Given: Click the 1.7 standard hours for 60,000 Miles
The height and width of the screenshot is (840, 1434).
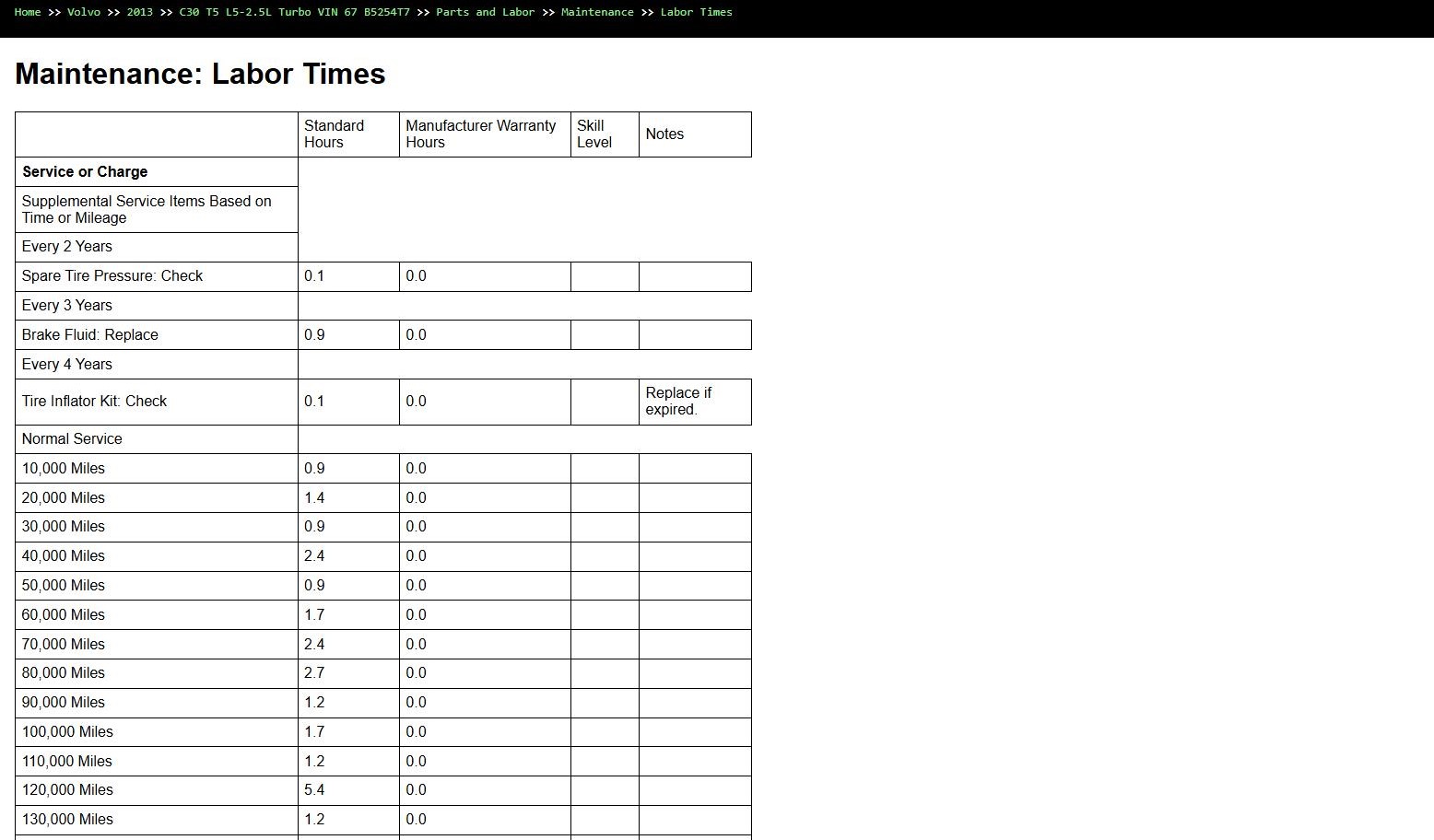Looking at the screenshot, I should click(348, 615).
